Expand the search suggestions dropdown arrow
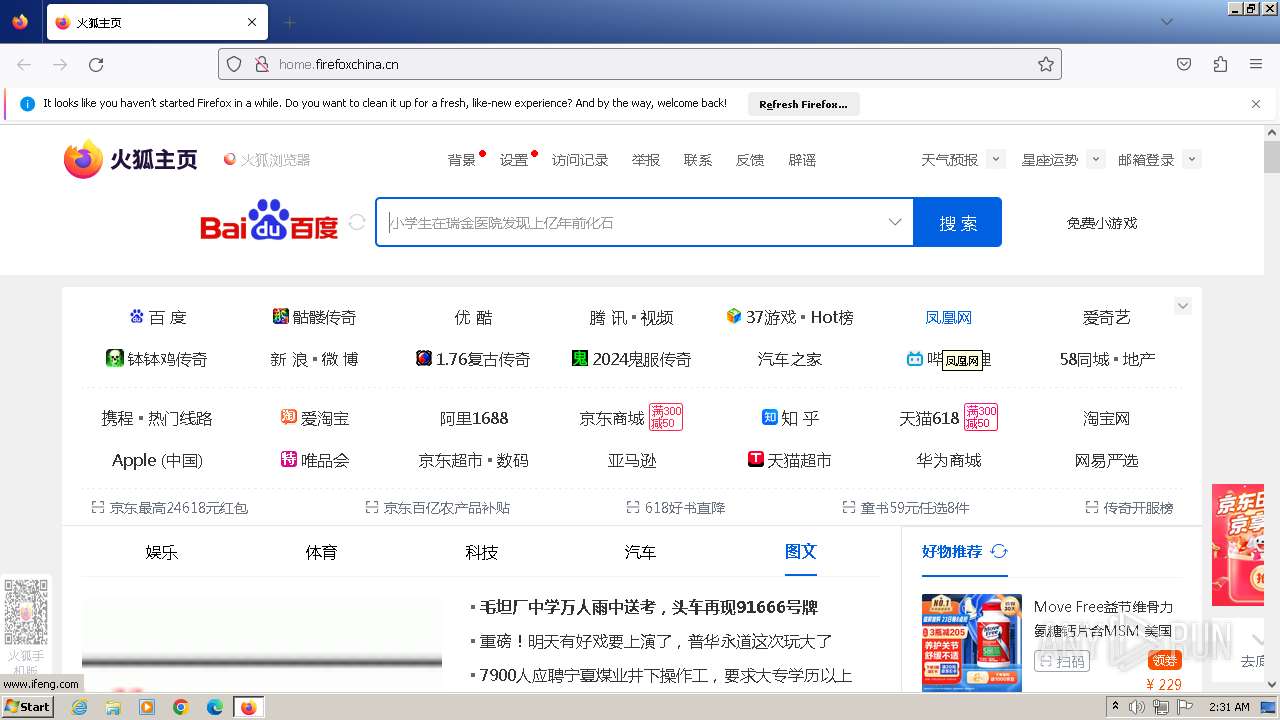Viewport: 1280px width, 720px height. point(895,222)
